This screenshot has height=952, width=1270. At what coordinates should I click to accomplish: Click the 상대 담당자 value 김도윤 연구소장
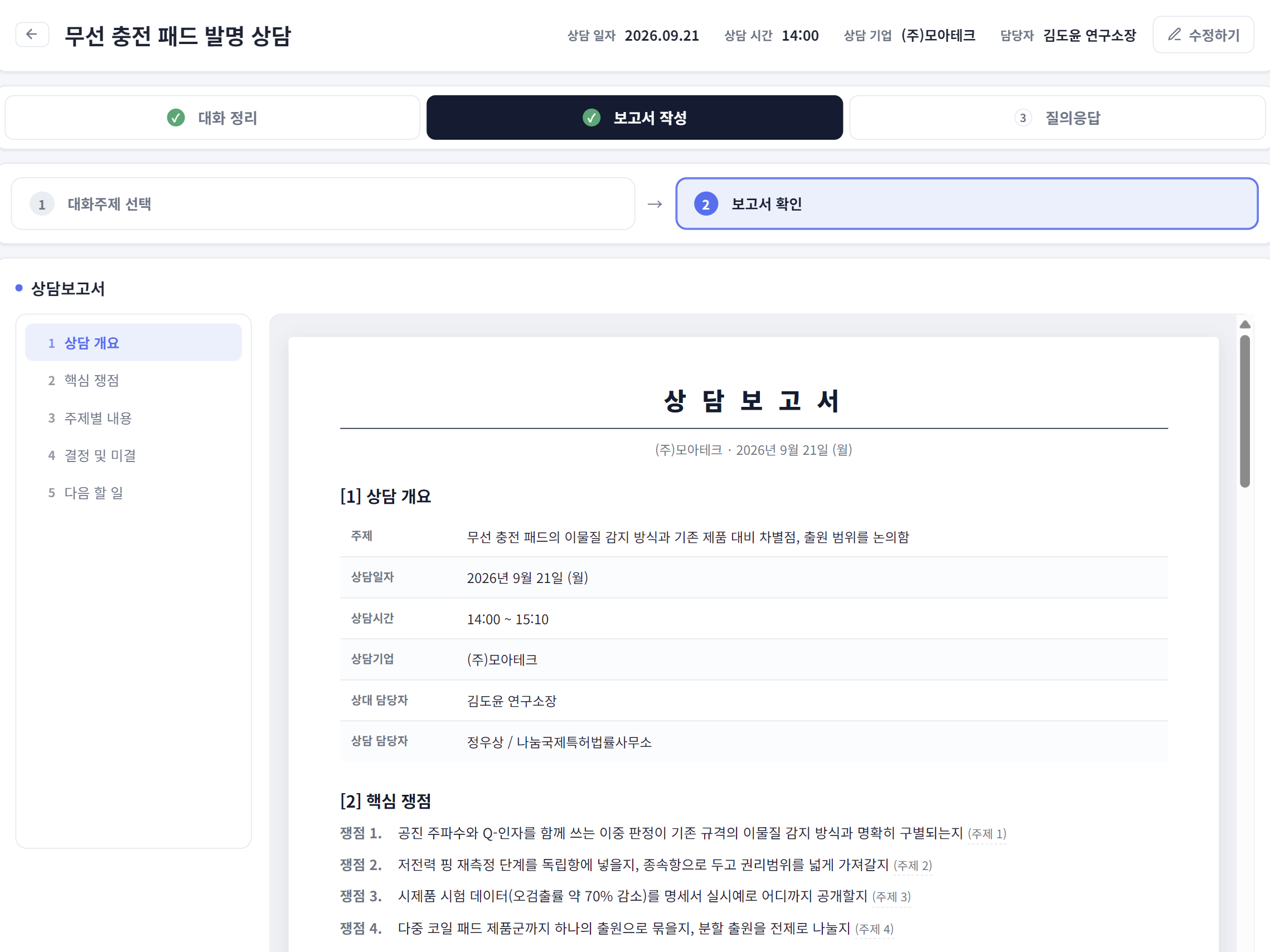(x=512, y=701)
